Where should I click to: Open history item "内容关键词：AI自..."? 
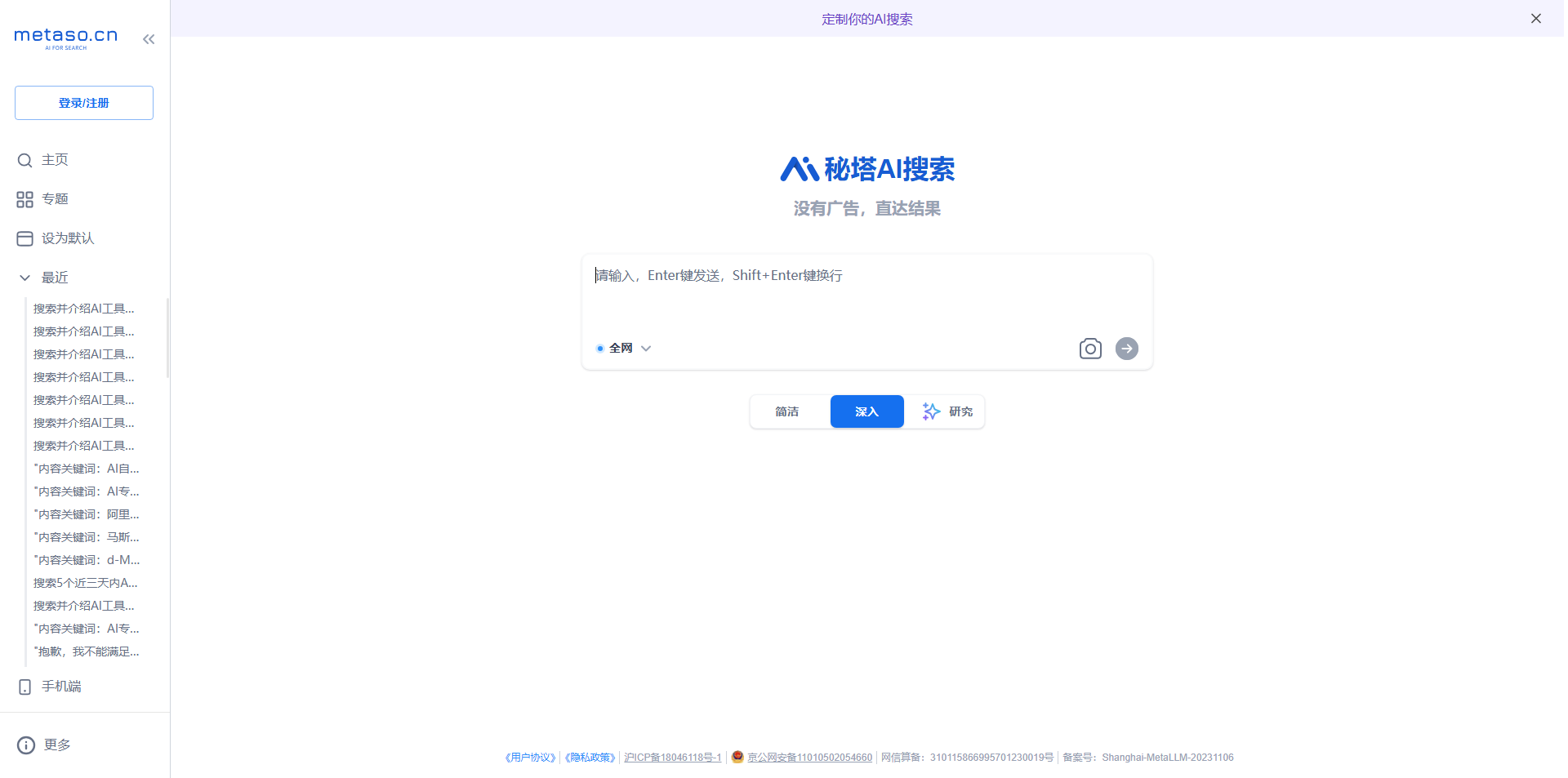pos(87,469)
